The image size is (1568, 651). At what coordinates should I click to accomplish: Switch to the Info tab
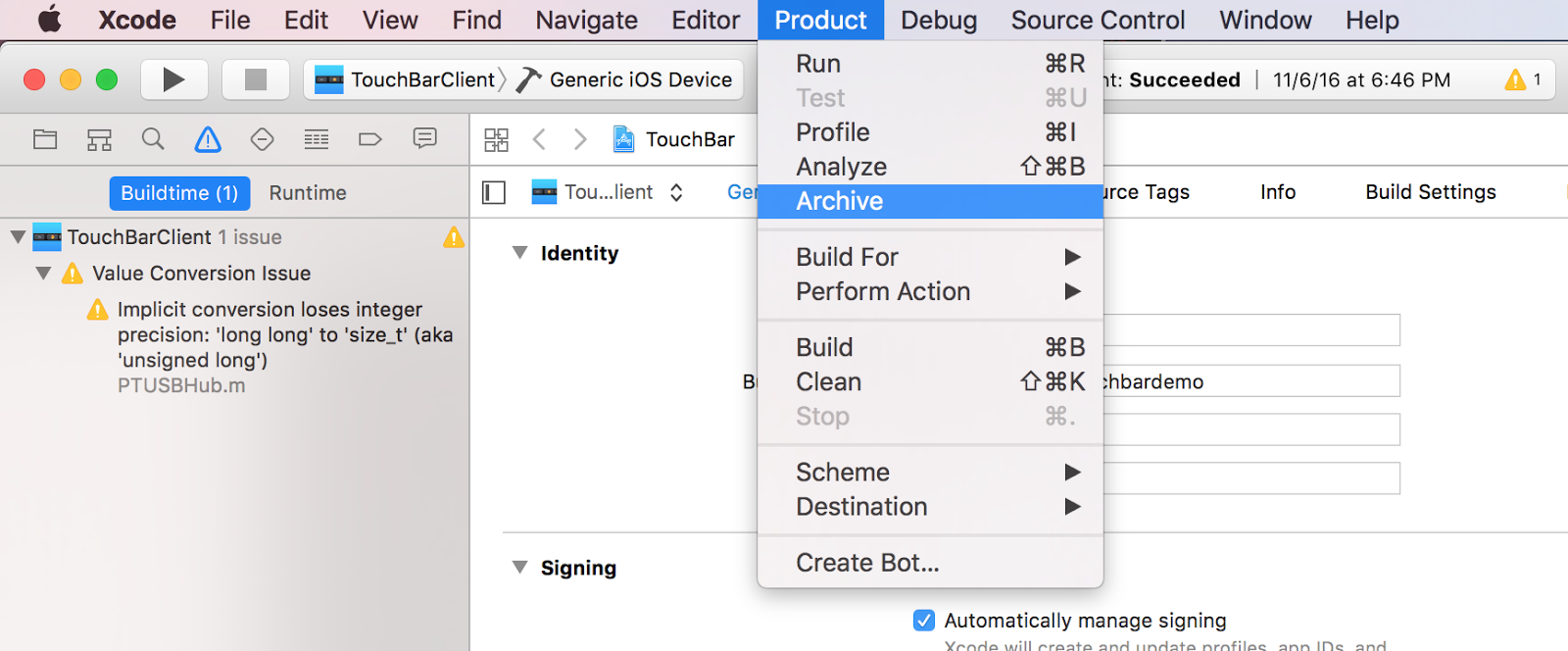coord(1278,192)
